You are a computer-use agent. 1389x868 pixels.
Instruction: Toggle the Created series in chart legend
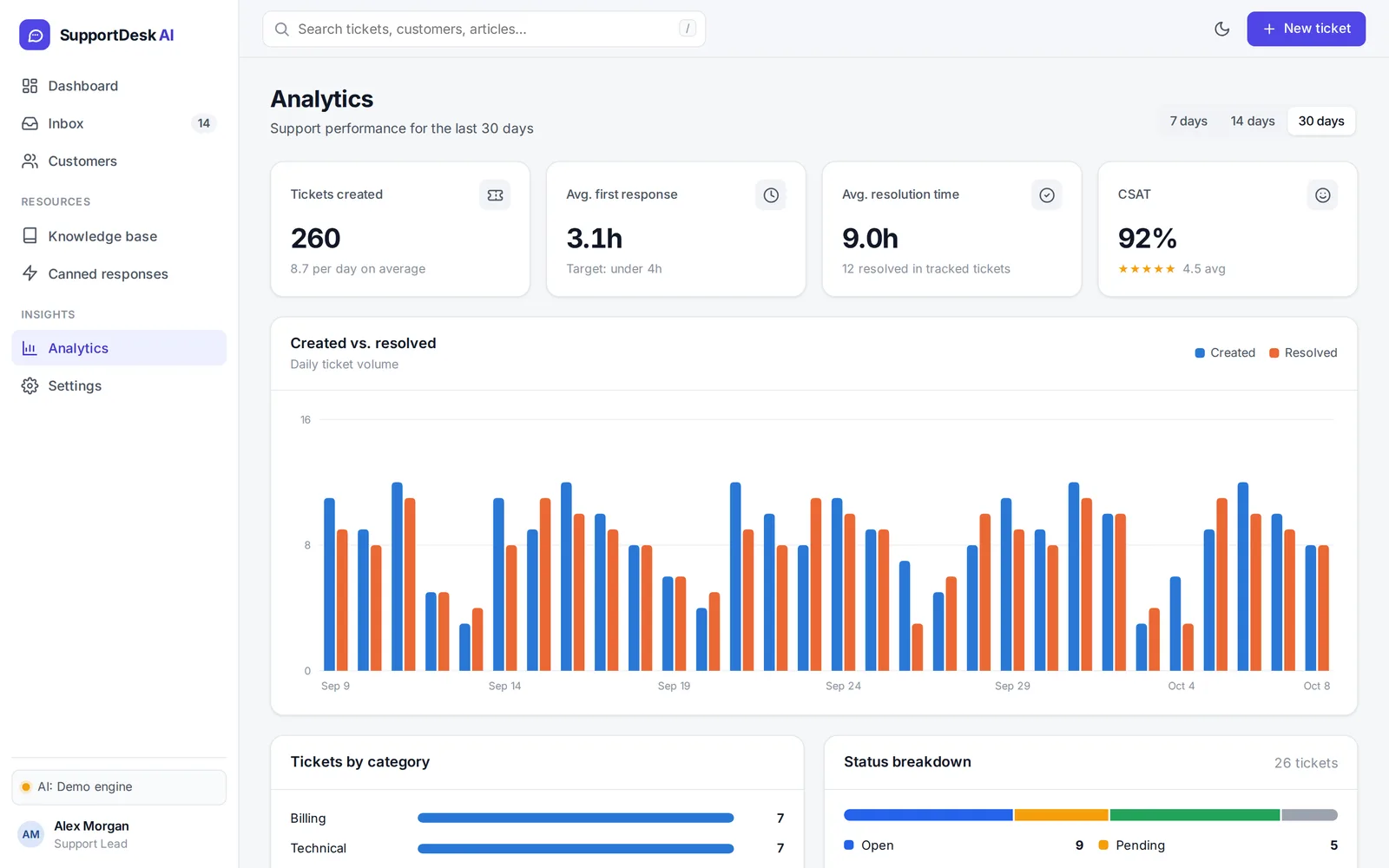(1225, 352)
